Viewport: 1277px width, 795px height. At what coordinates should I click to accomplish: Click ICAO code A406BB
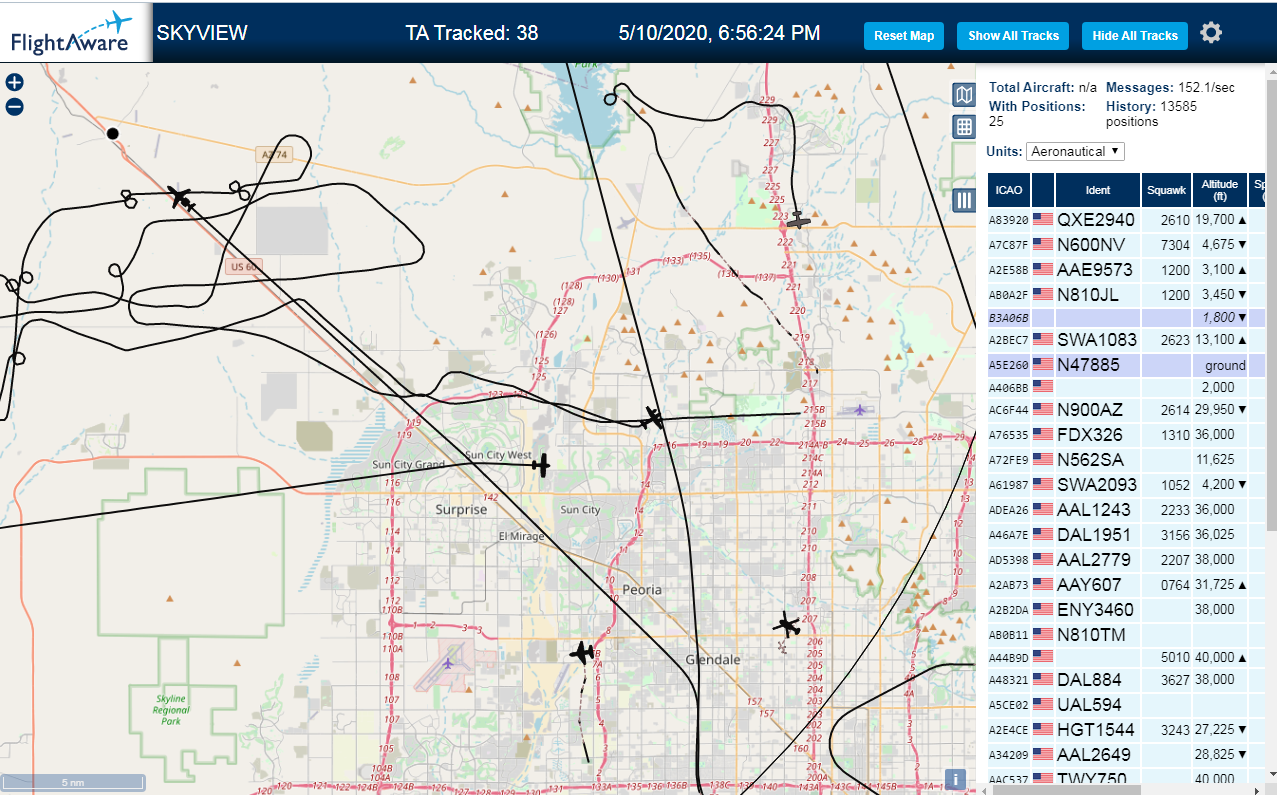point(1008,388)
